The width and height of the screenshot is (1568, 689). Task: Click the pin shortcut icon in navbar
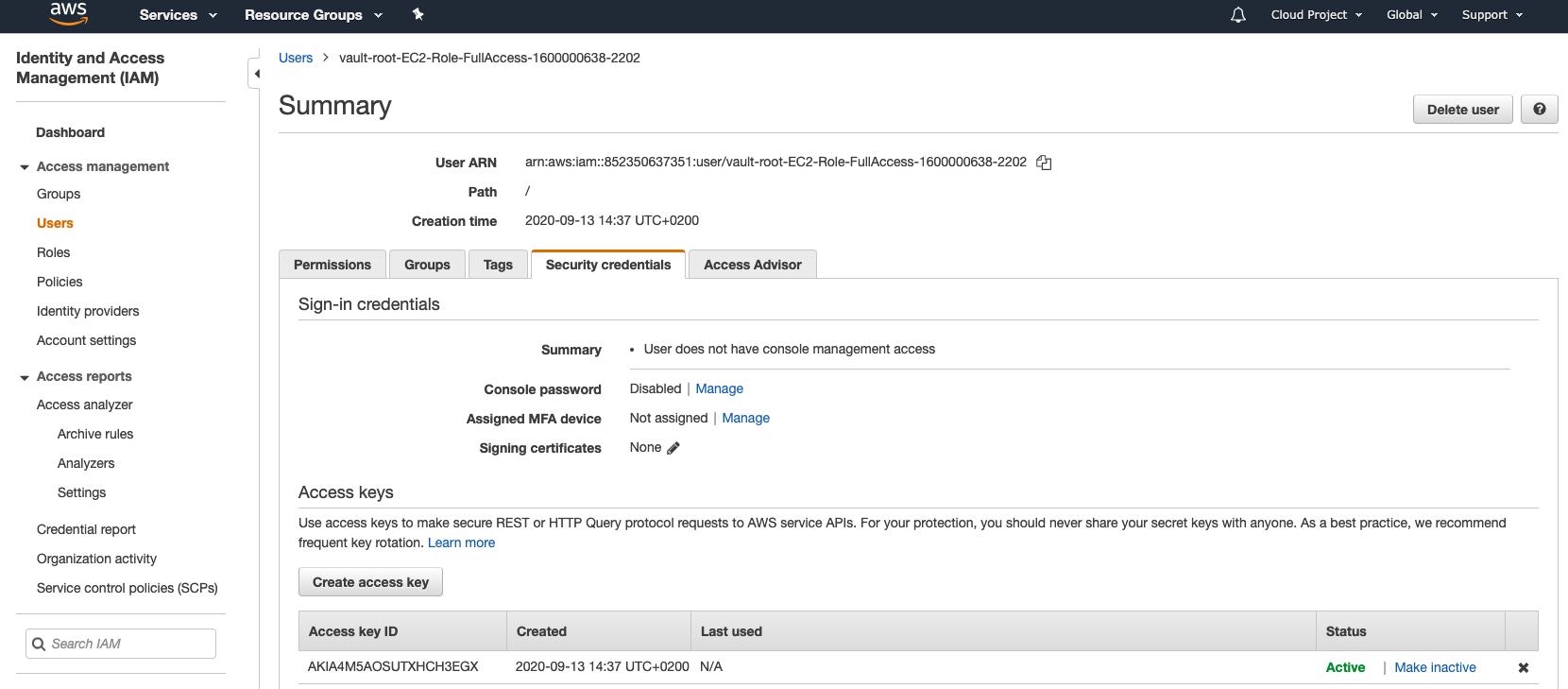coord(418,14)
